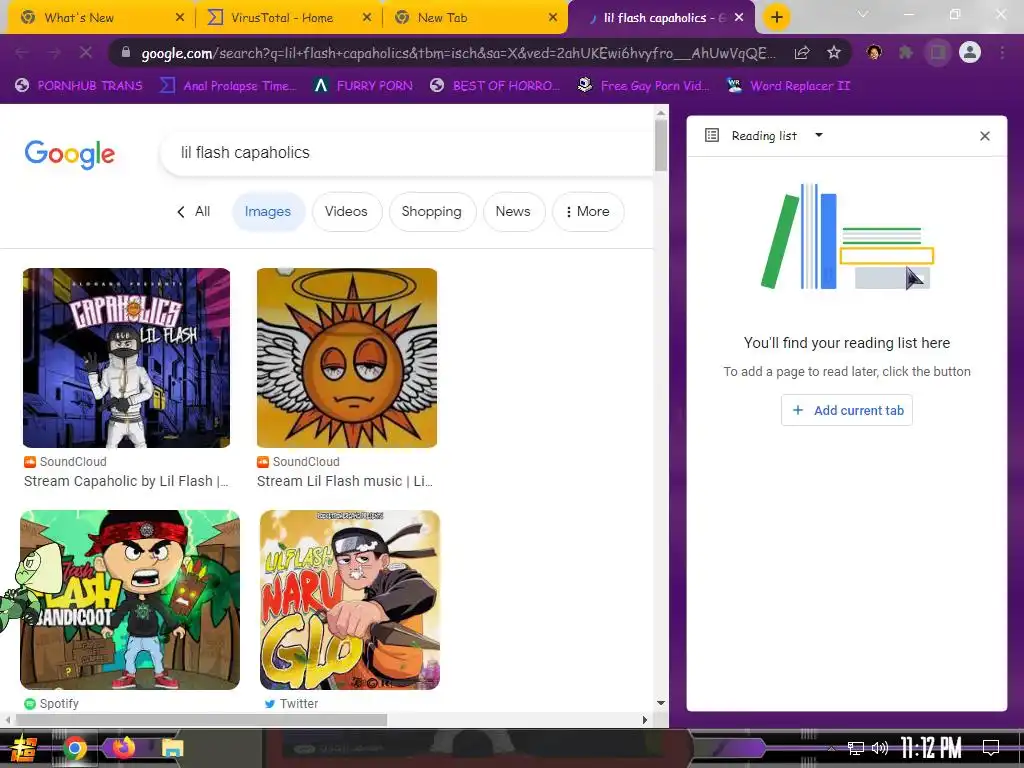Open the Chrome three-dot menu
Image resolution: width=1024 pixels, height=768 pixels.
pos(1002,53)
